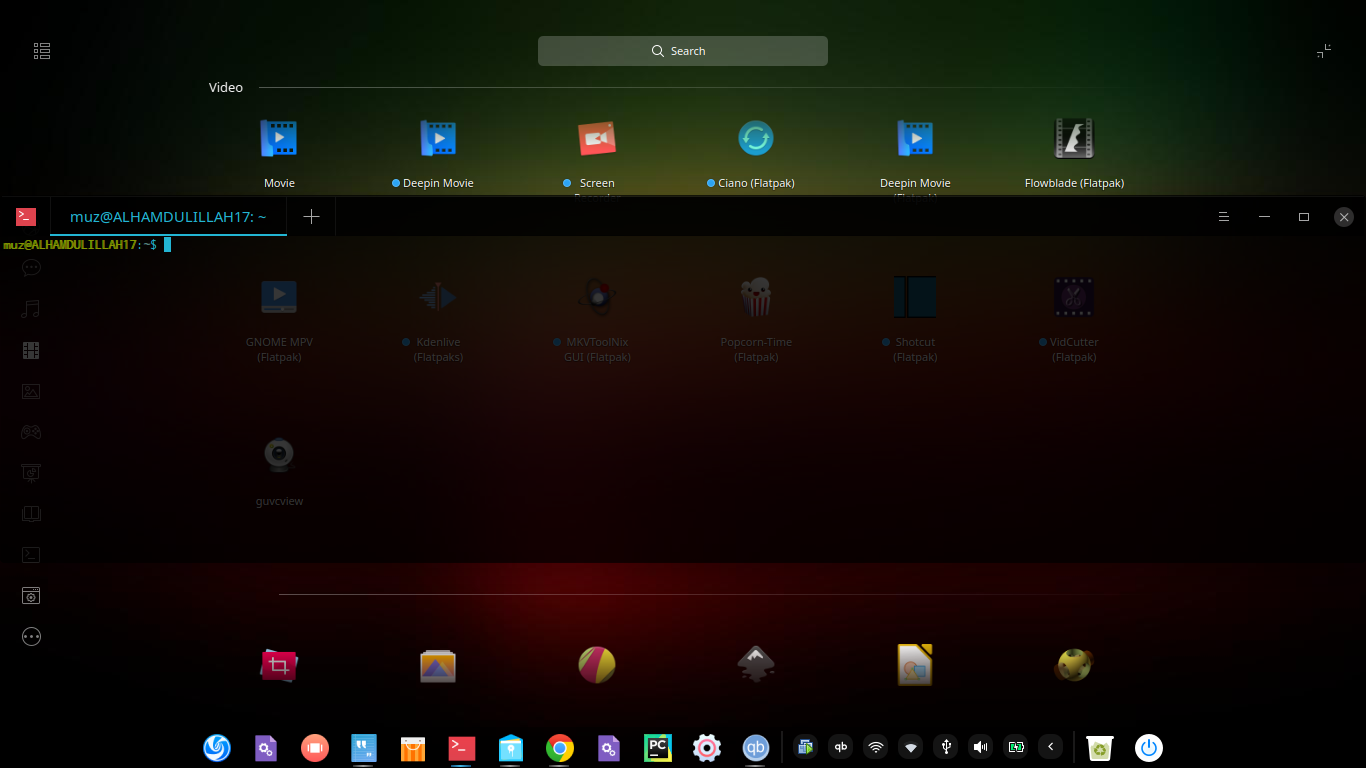Open qBittorrent from the dock

tap(756, 747)
